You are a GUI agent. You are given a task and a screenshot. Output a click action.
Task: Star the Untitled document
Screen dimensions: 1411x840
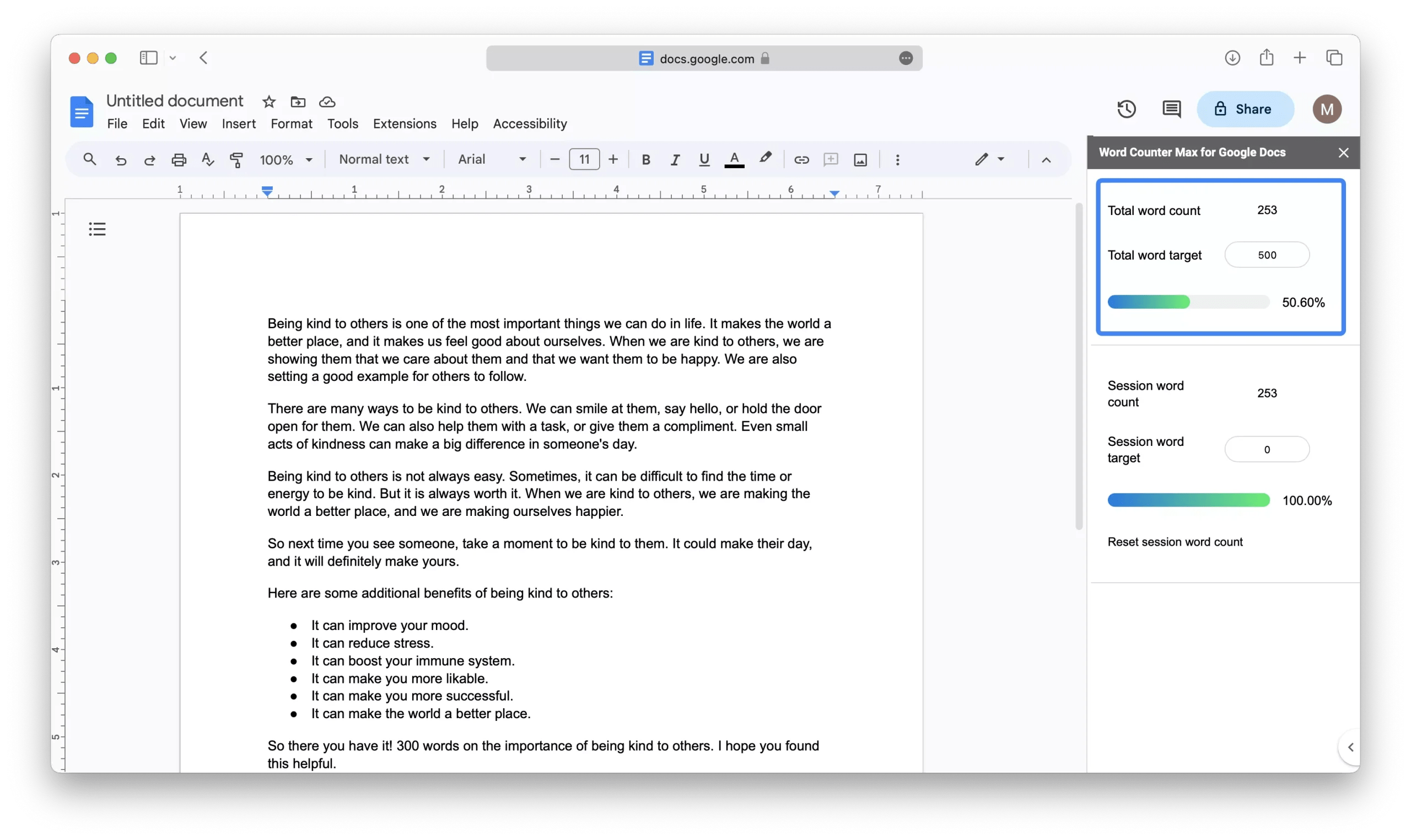269,102
